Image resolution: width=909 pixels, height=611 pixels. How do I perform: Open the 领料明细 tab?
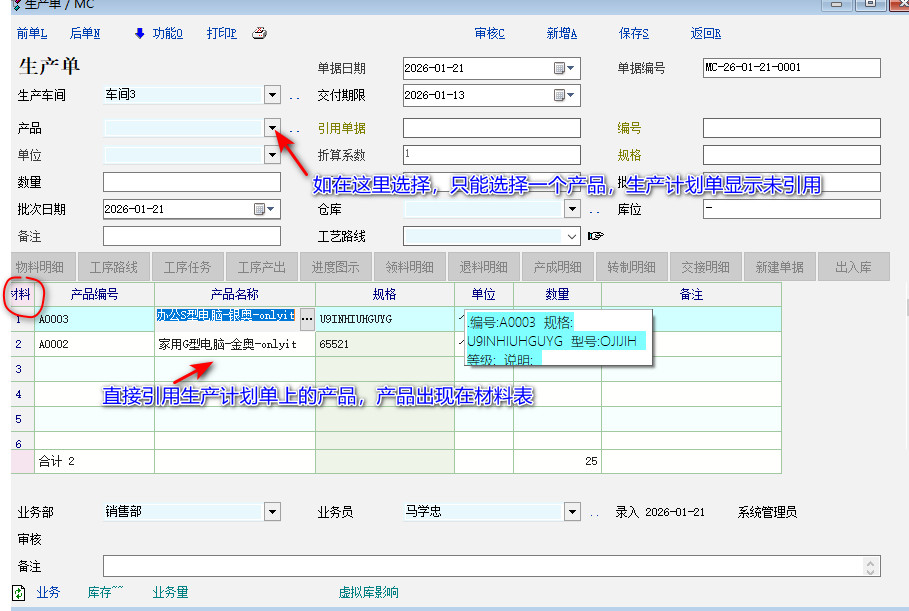(x=410, y=267)
